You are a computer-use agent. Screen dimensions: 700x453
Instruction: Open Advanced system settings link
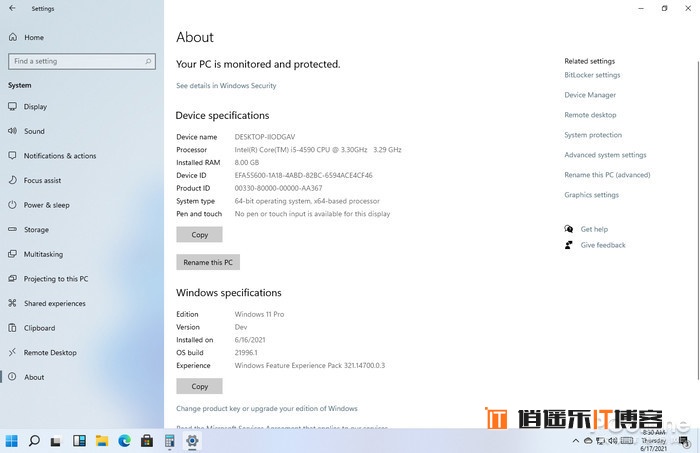[605, 155]
